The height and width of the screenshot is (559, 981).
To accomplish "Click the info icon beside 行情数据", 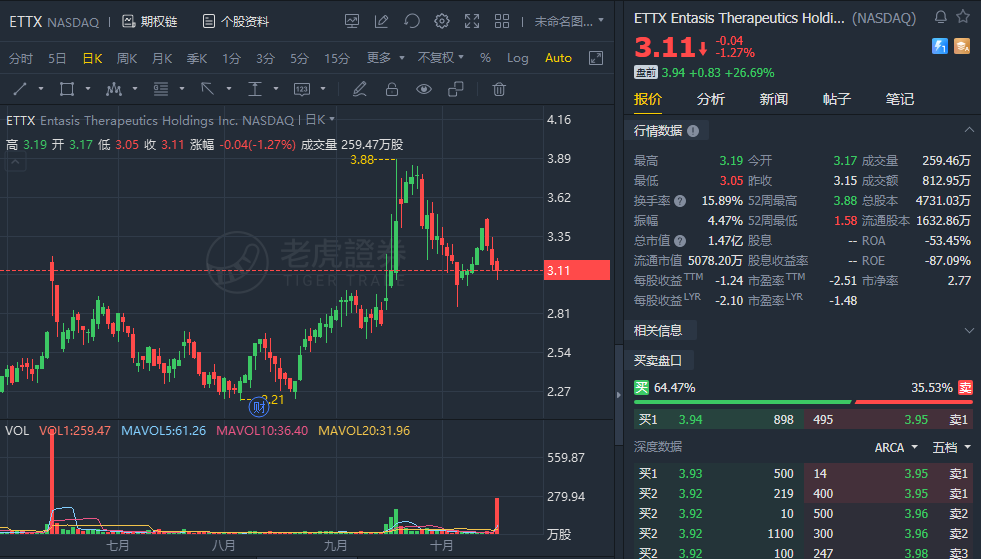I will click(693, 131).
